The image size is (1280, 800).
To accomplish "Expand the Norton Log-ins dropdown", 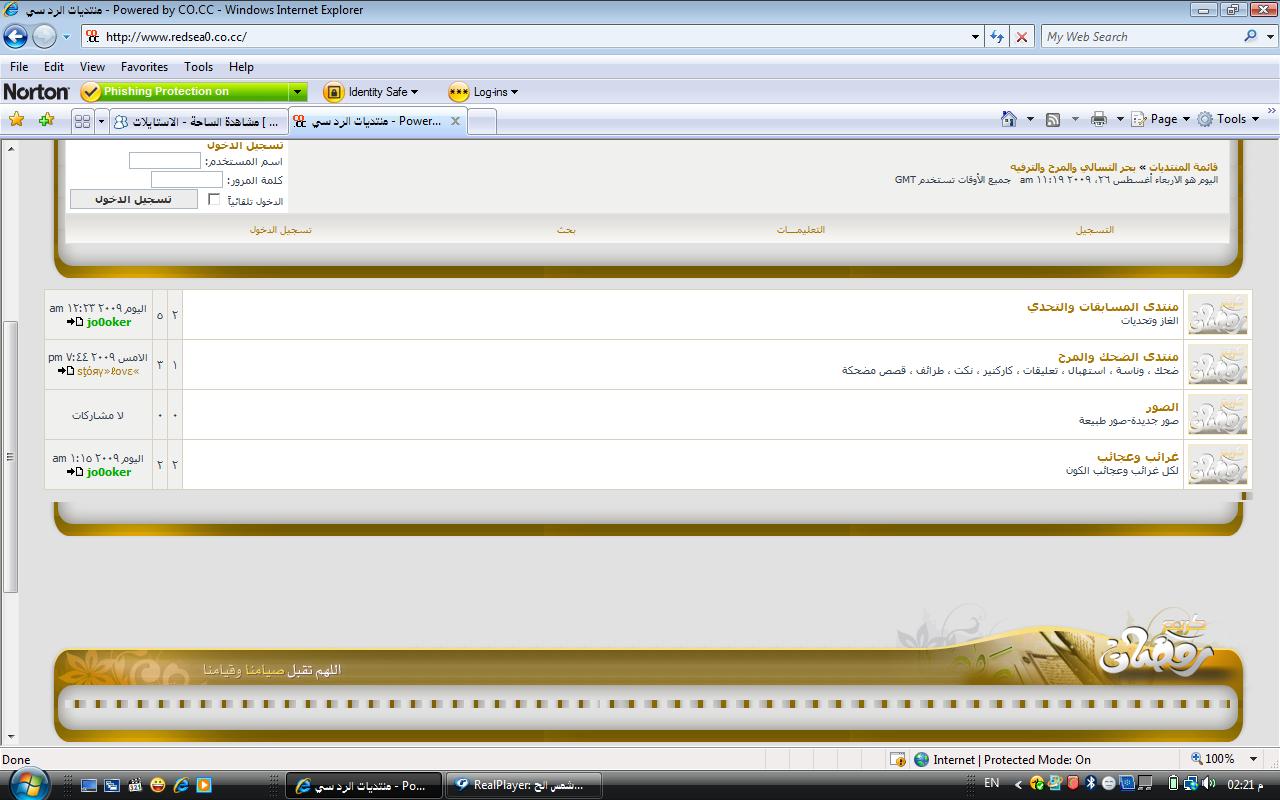I will pyautogui.click(x=484, y=92).
